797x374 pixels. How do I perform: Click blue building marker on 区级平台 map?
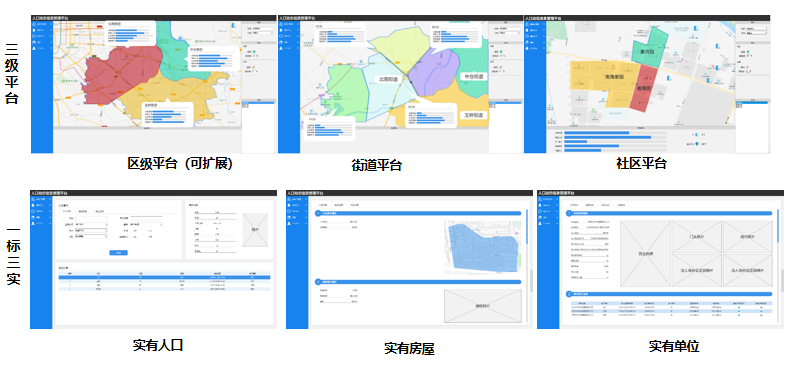[x=233, y=25]
